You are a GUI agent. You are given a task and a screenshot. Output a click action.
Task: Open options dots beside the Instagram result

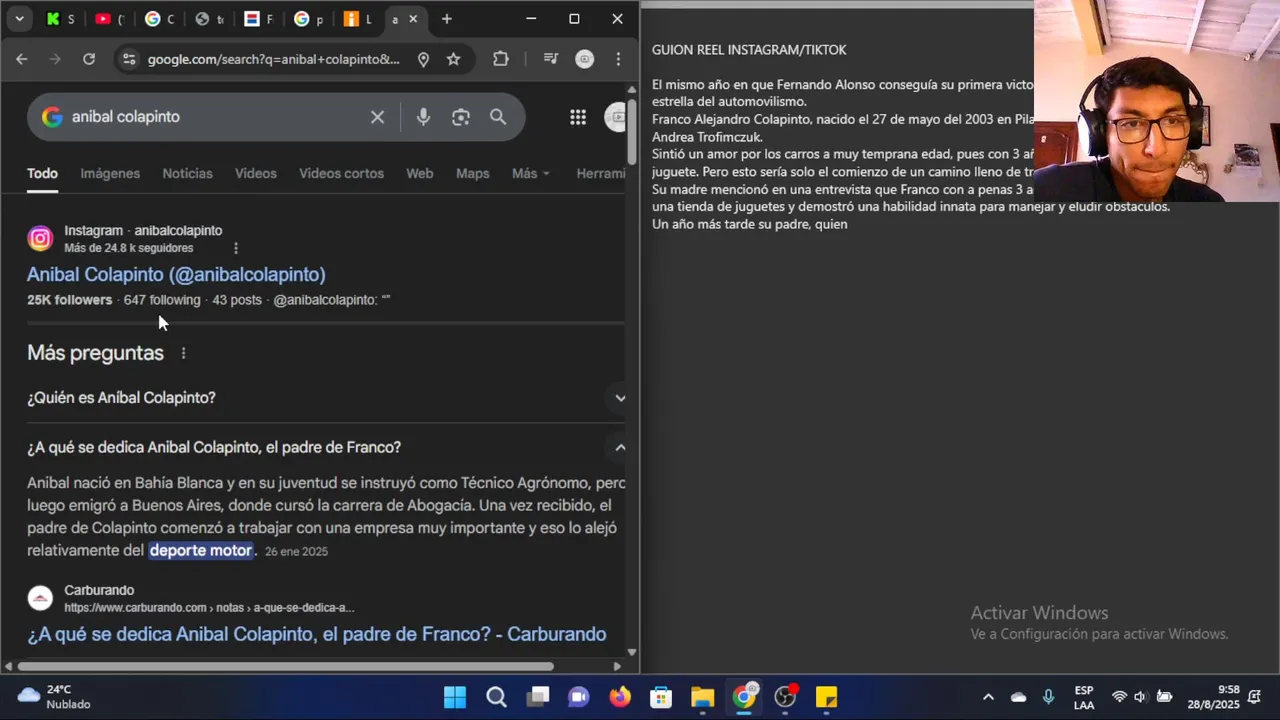236,248
